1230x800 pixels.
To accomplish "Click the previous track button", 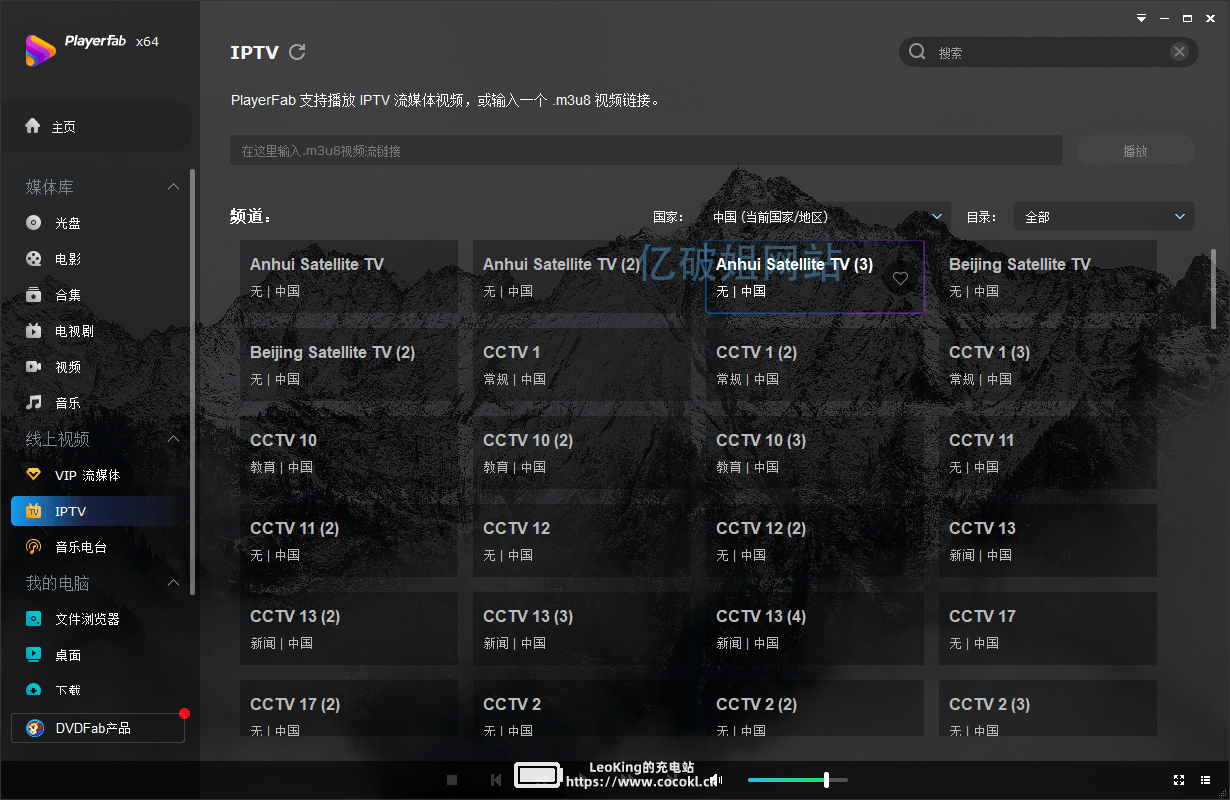I will (x=496, y=780).
